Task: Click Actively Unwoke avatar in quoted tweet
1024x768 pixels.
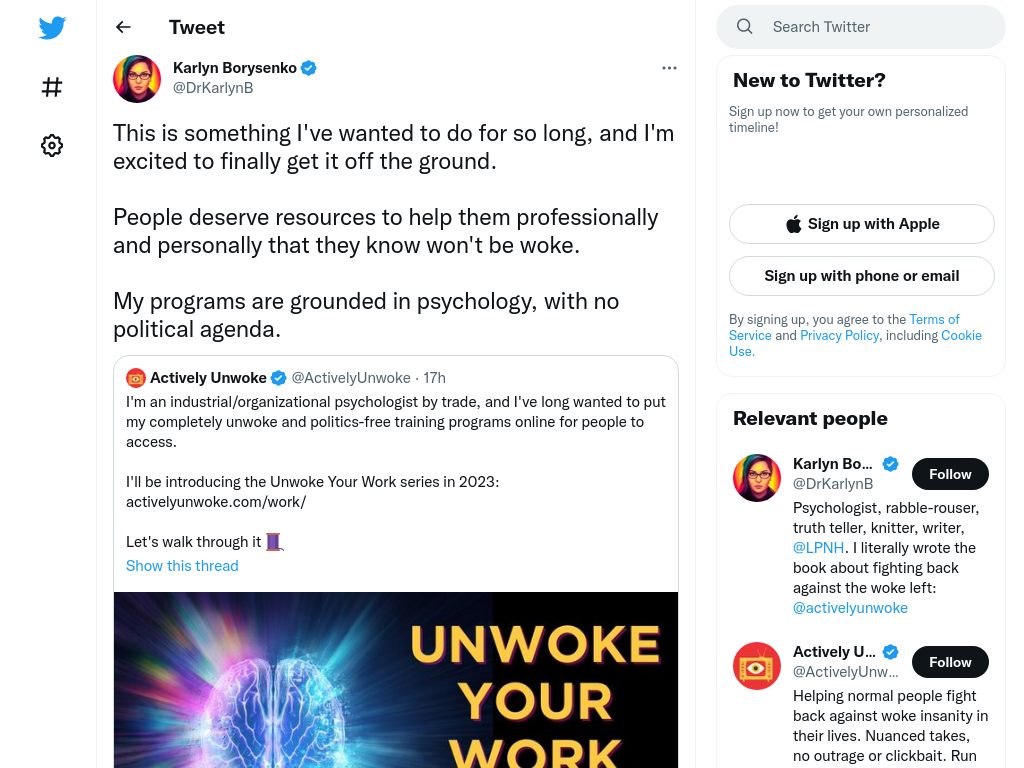Action: pyautogui.click(x=135, y=378)
